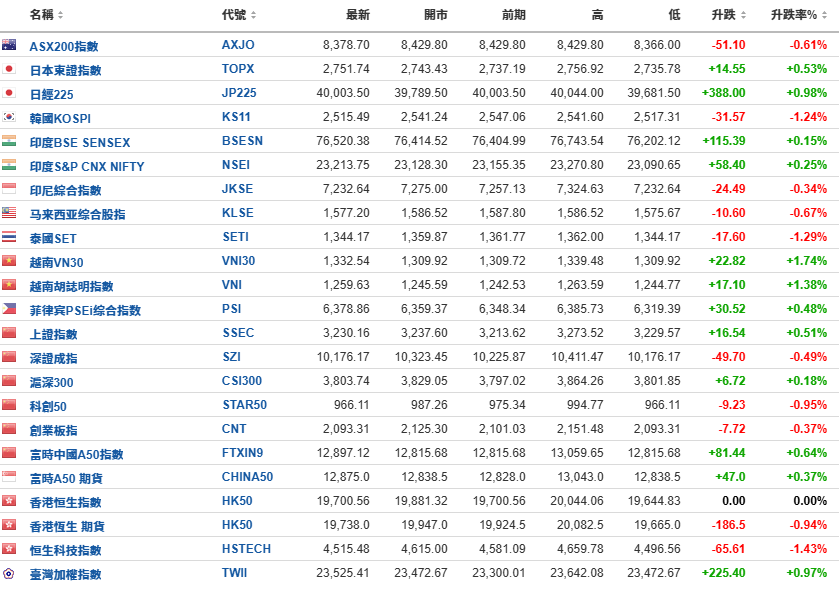Click the 開市 column header
This screenshot has width=839, height=589.
(x=435, y=15)
